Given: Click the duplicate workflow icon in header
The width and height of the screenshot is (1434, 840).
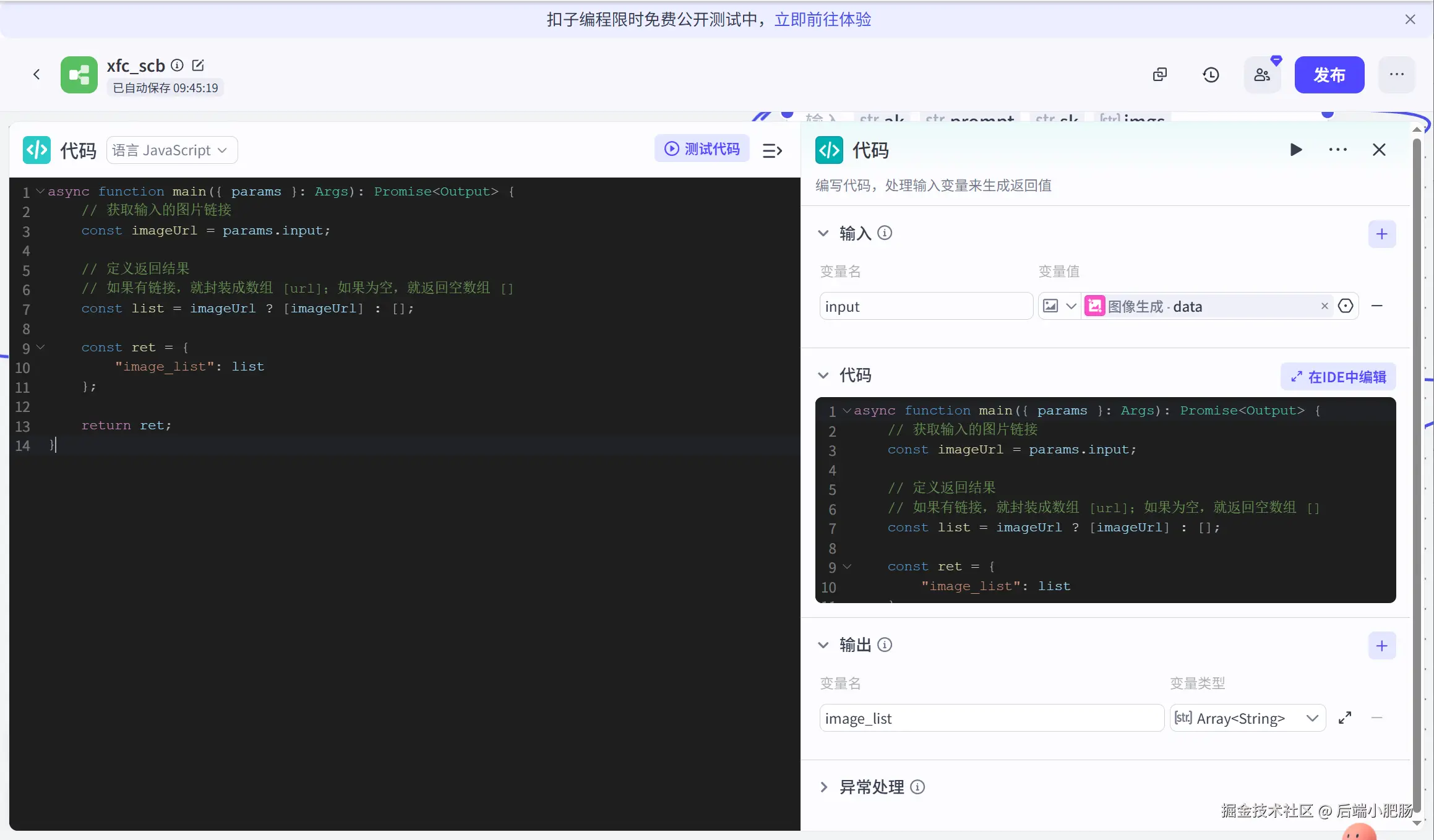Looking at the screenshot, I should click(x=1160, y=75).
